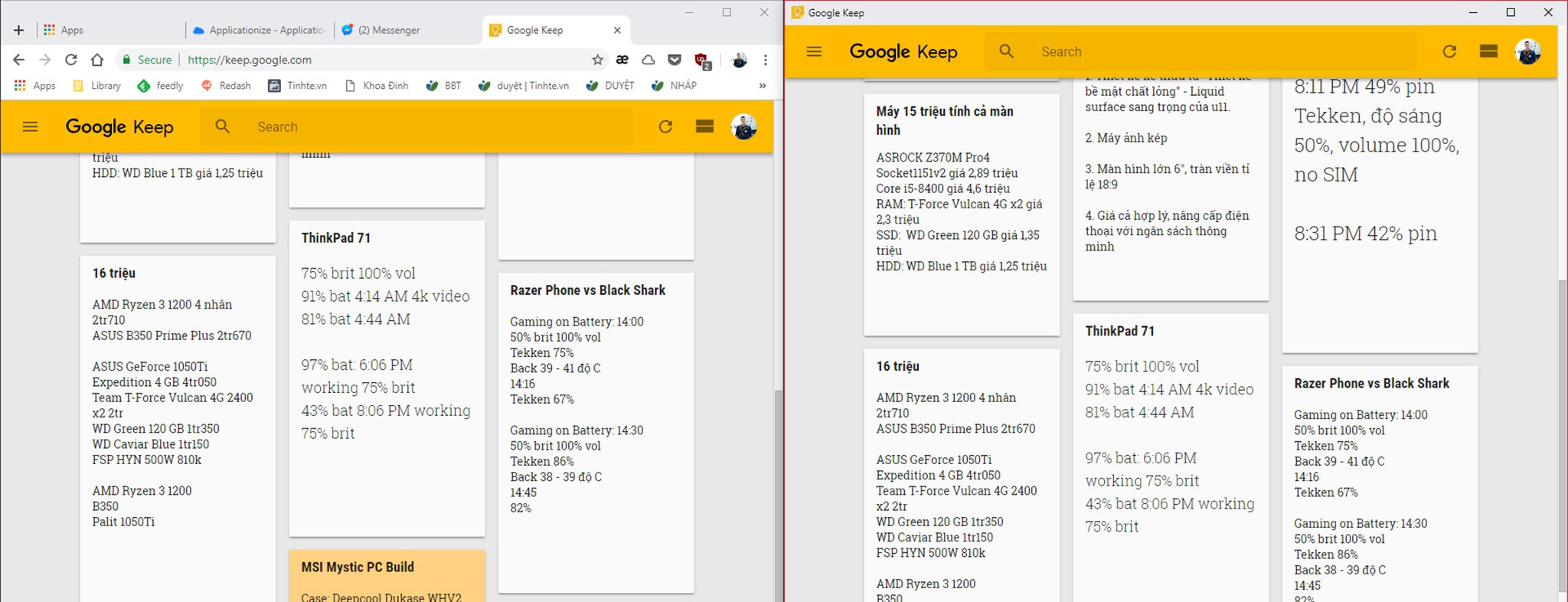
Task: Switch to list view in browser Keep
Action: 705,126
